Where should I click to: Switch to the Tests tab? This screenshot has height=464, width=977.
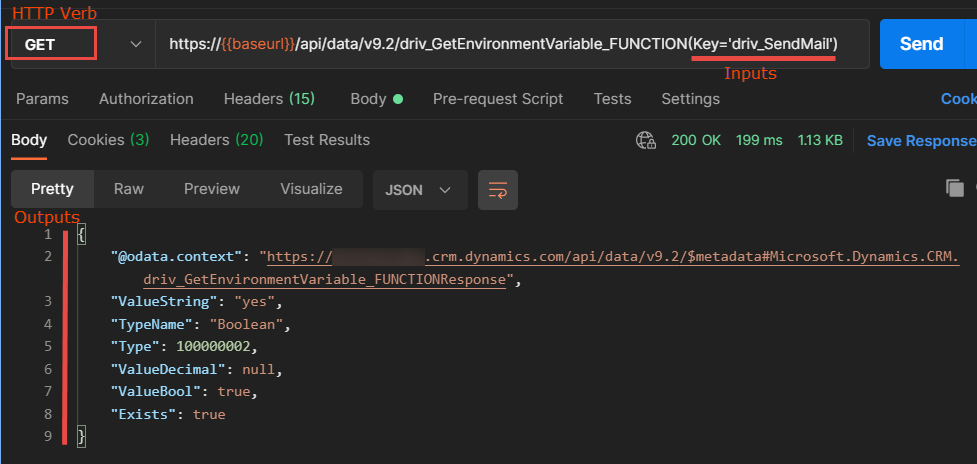(x=612, y=99)
